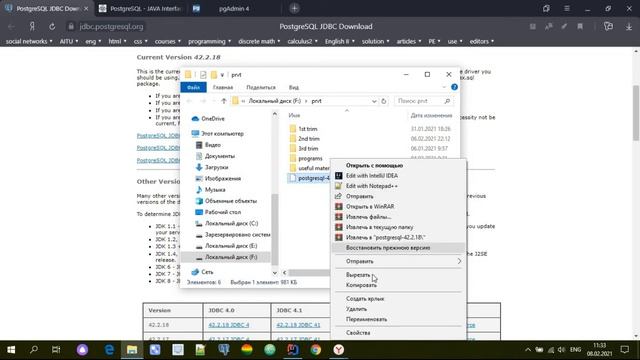Screen dimensions: 640x360
Task: Select the 3rd trim folder
Action: pos(308,149)
